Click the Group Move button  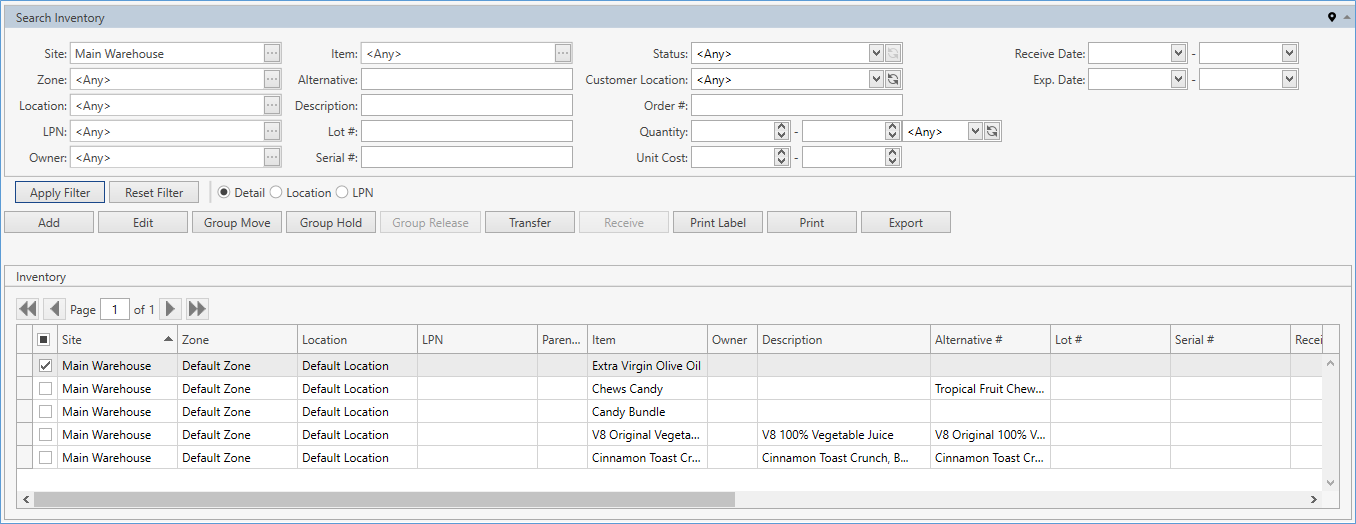(x=237, y=223)
